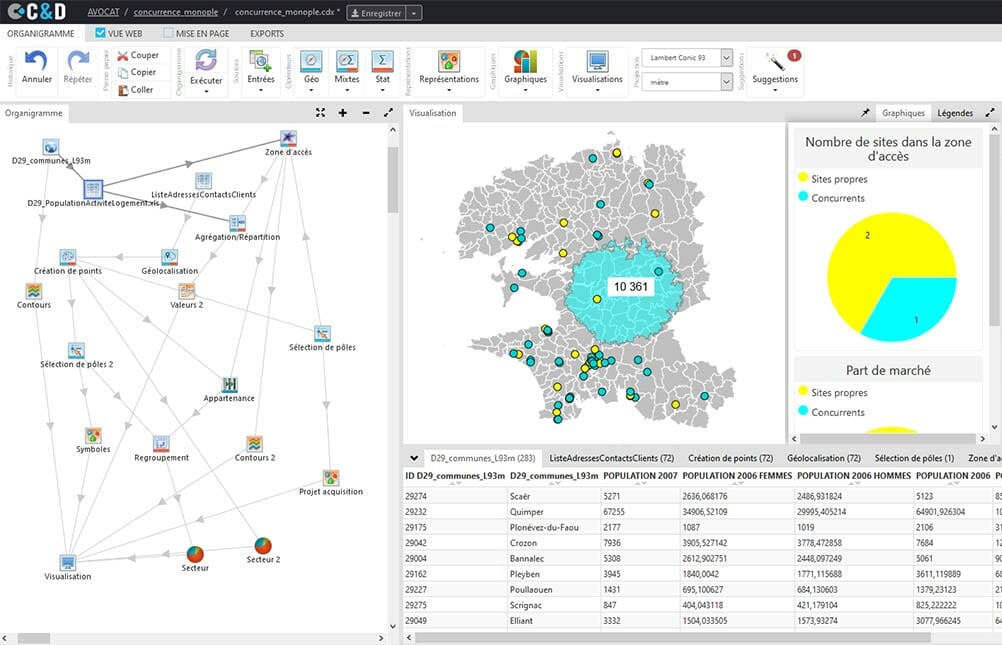Open the Graphiques chart tool

click(x=525, y=61)
